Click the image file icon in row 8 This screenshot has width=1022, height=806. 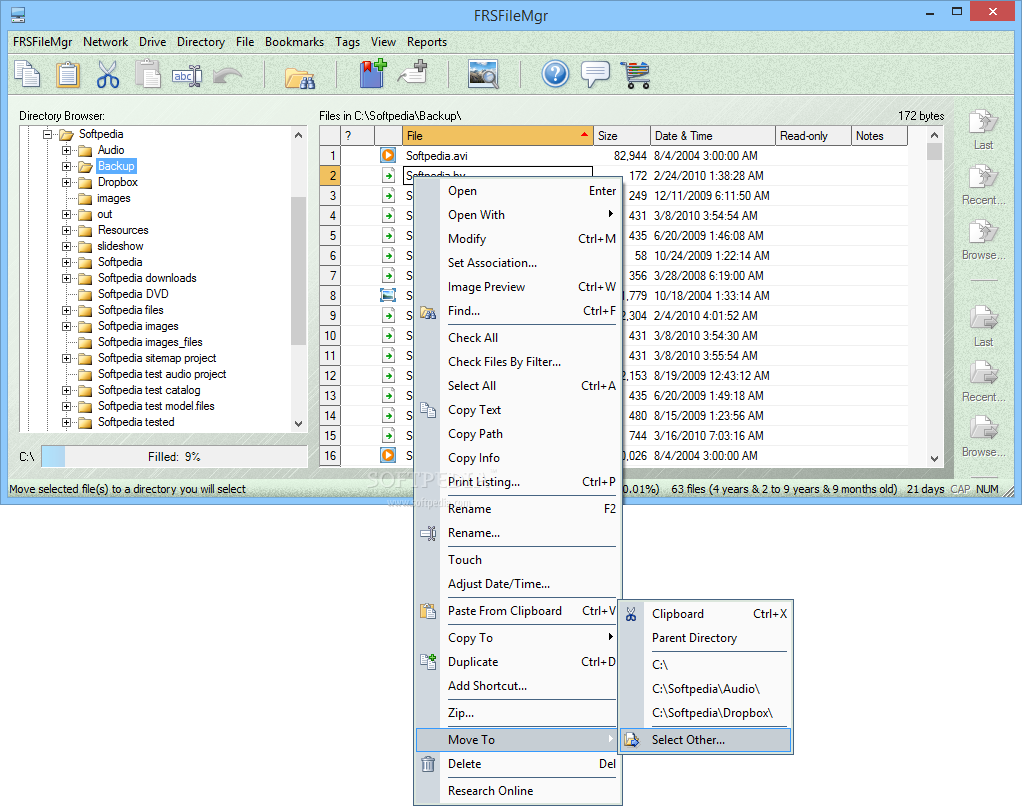(388, 295)
